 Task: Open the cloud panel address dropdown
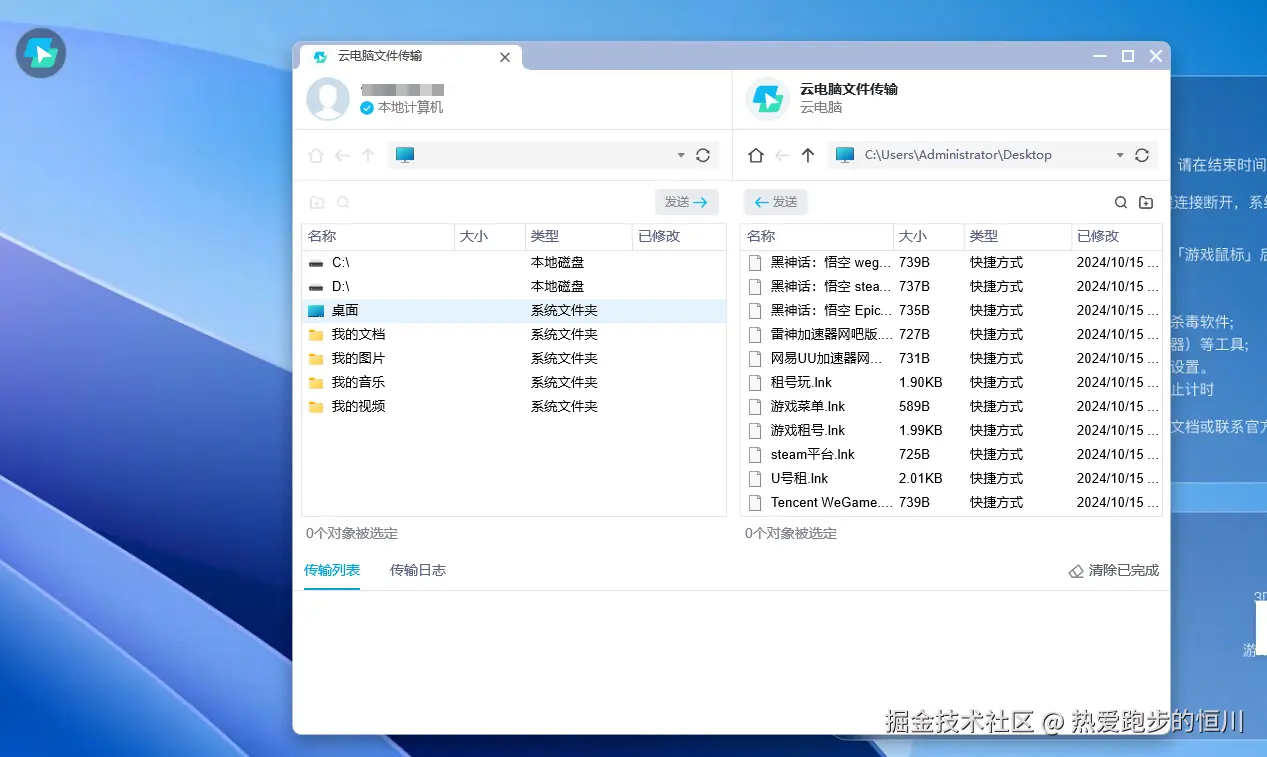tap(1119, 155)
